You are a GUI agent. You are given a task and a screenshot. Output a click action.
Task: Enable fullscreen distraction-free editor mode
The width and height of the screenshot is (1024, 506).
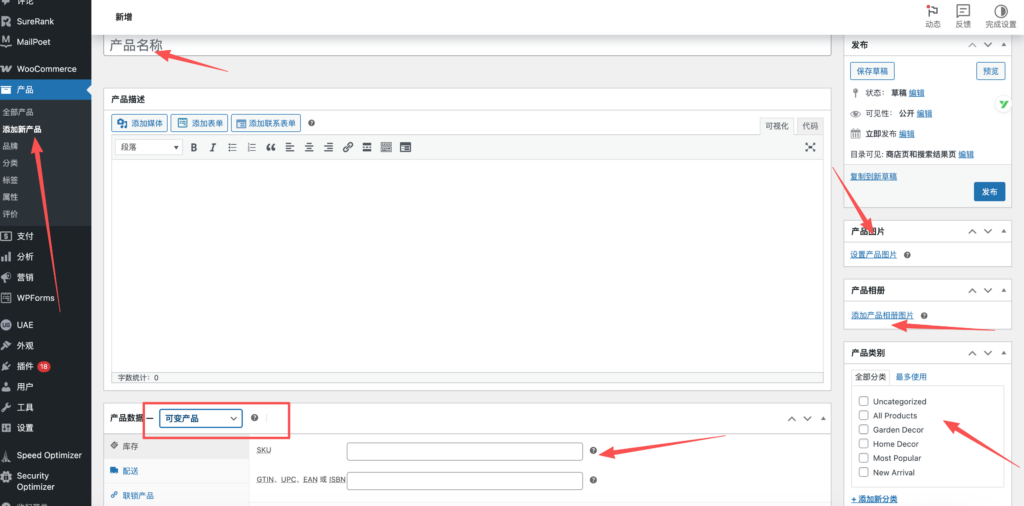pyautogui.click(x=810, y=147)
